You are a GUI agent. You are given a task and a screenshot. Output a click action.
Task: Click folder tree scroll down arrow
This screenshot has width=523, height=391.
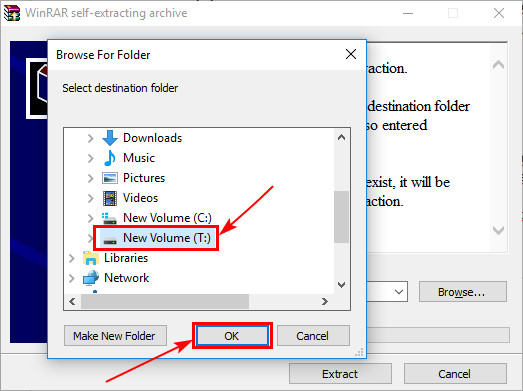click(x=341, y=285)
